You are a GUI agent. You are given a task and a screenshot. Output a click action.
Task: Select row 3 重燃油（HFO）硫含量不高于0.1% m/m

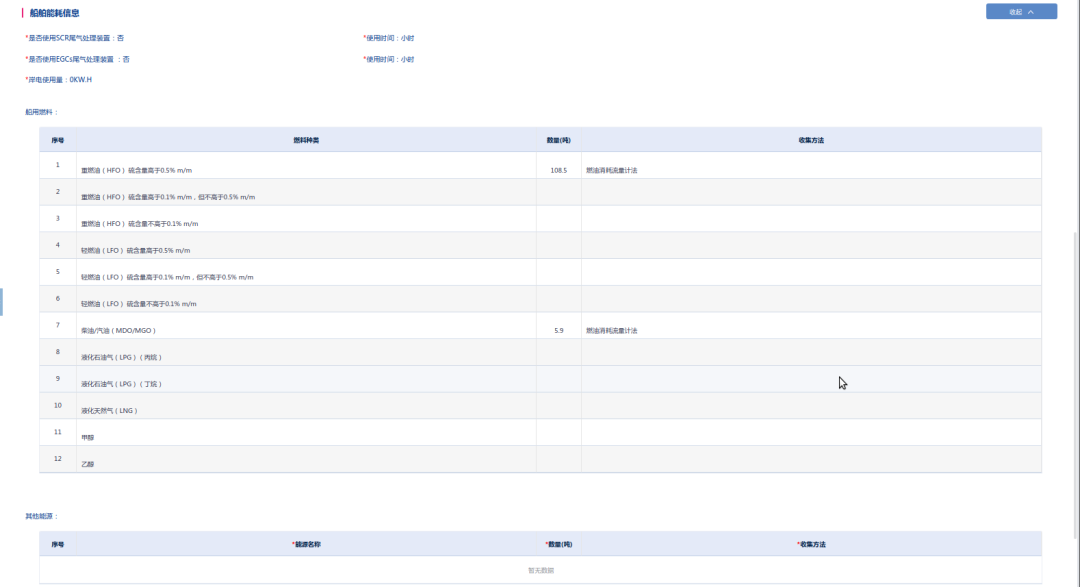pyautogui.click(x=140, y=224)
